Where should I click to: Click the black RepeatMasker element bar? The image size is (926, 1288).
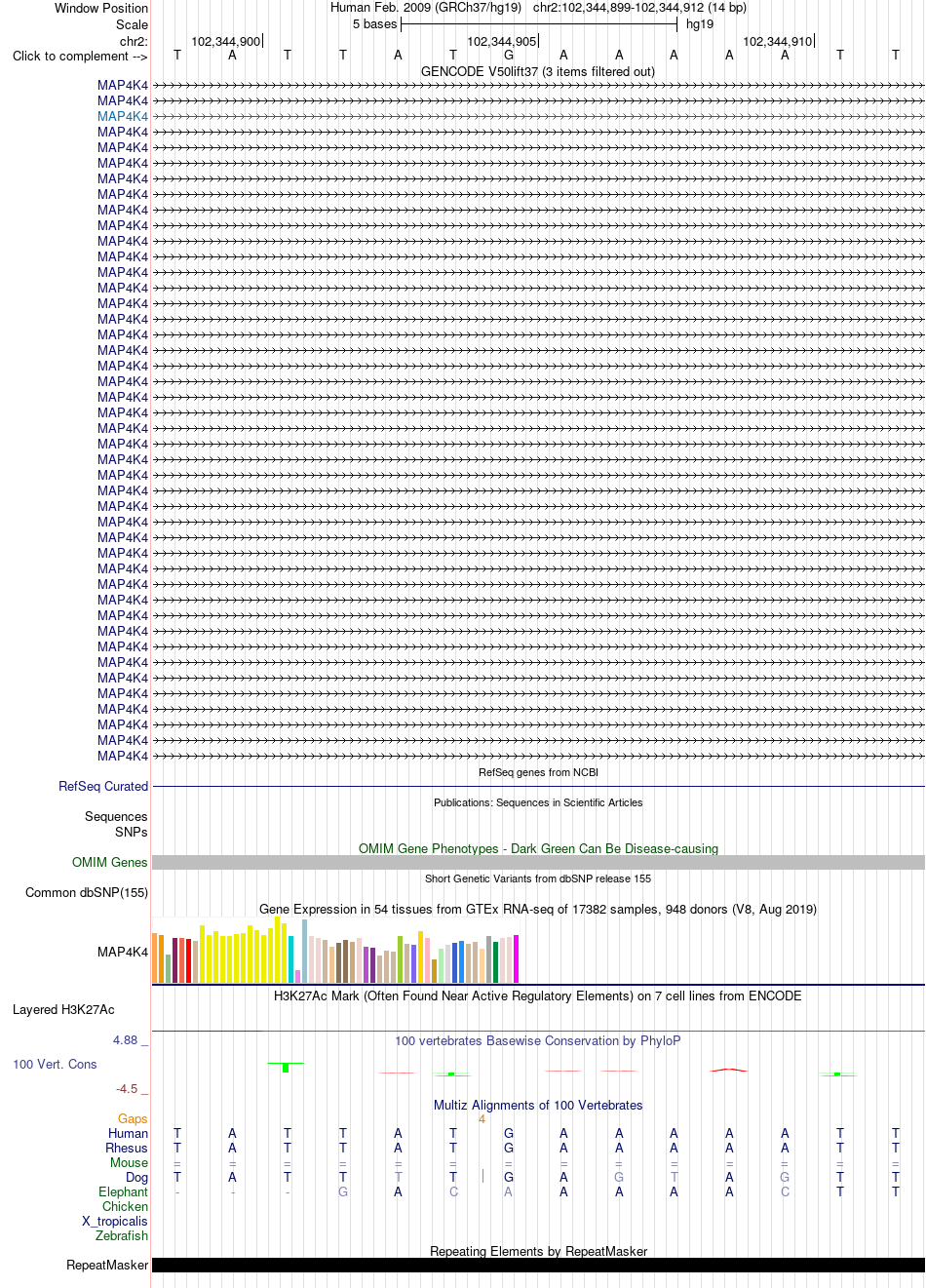coord(538,1266)
